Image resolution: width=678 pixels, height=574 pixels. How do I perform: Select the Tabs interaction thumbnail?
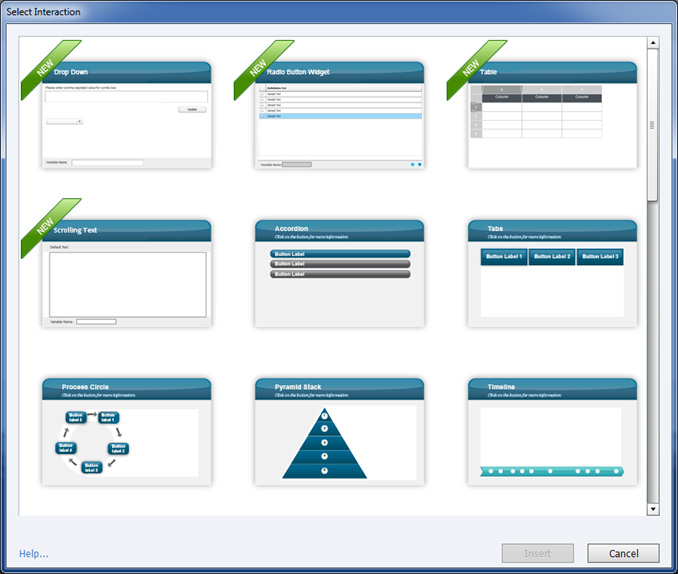(x=552, y=273)
